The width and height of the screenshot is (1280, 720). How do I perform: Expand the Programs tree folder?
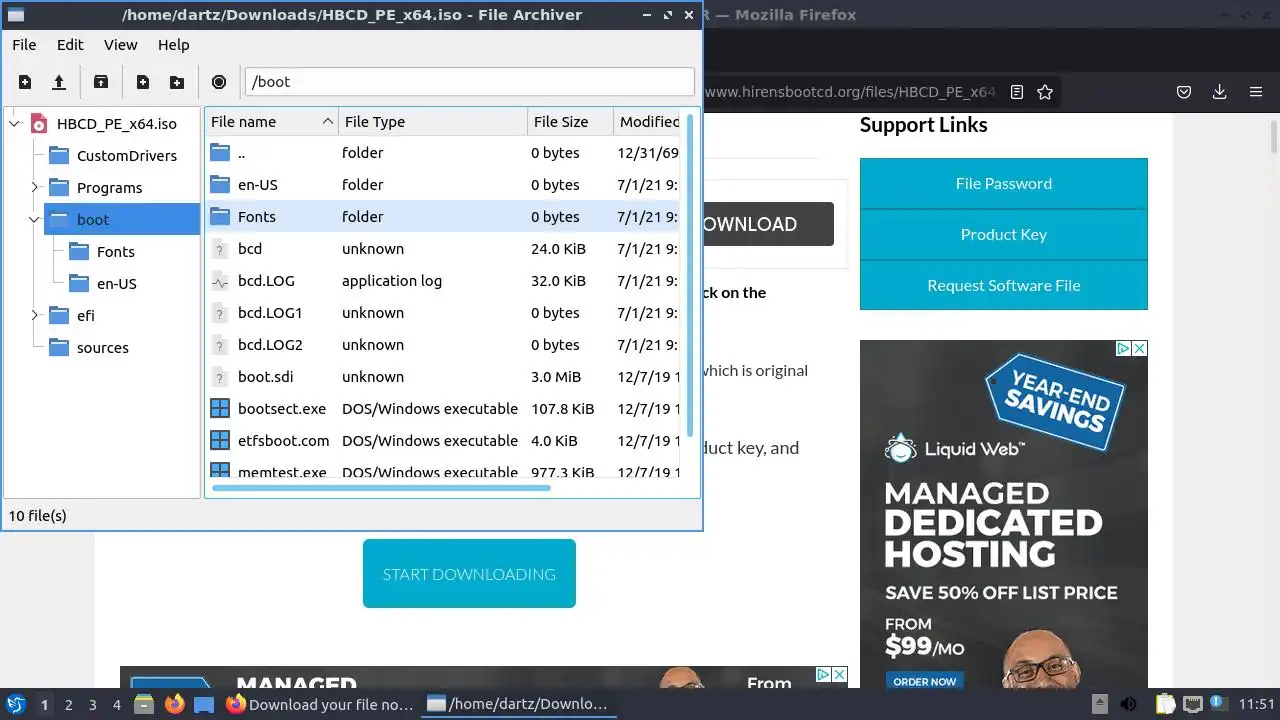coord(35,187)
